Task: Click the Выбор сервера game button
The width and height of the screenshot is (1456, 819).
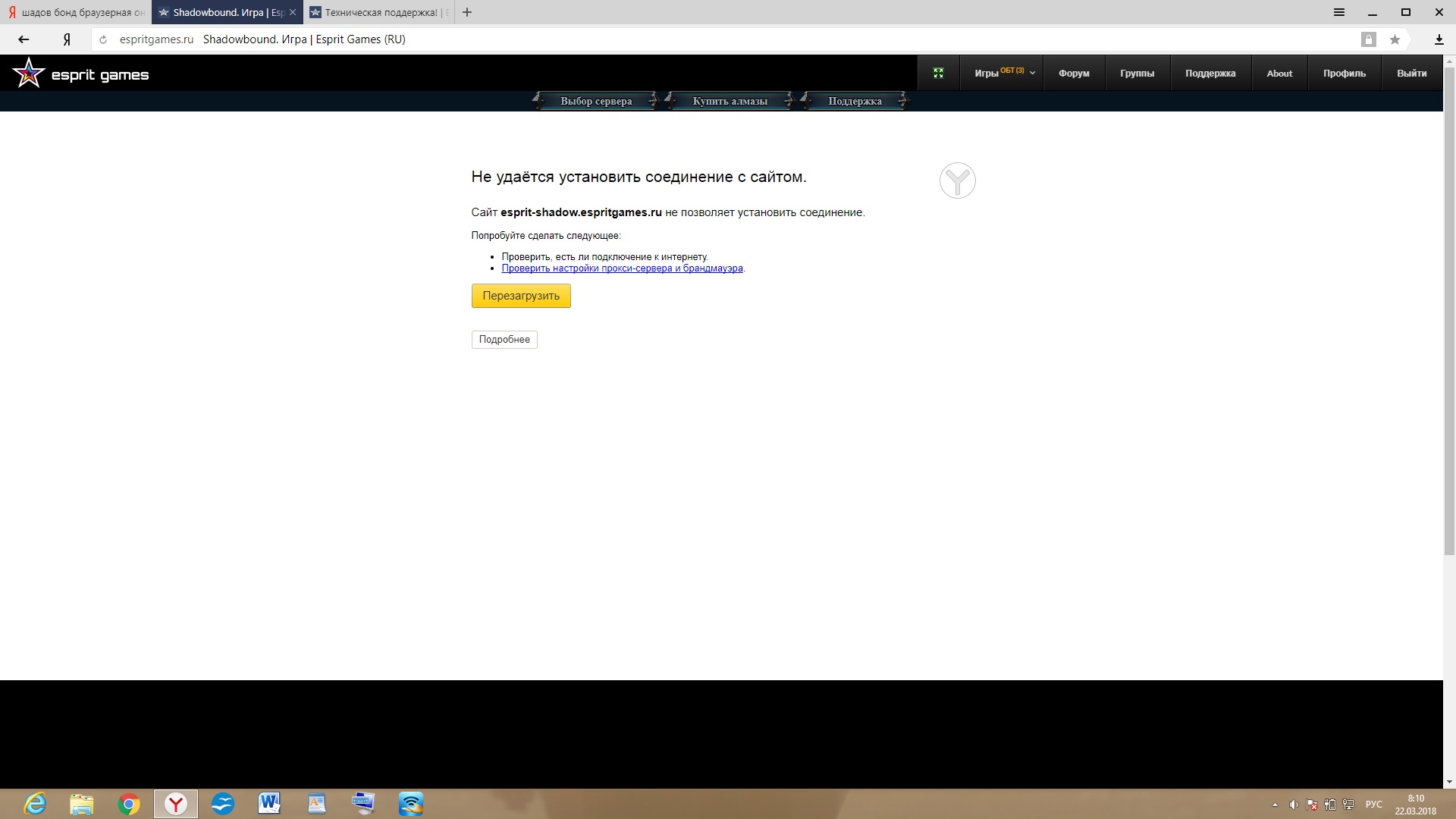Action: click(596, 101)
